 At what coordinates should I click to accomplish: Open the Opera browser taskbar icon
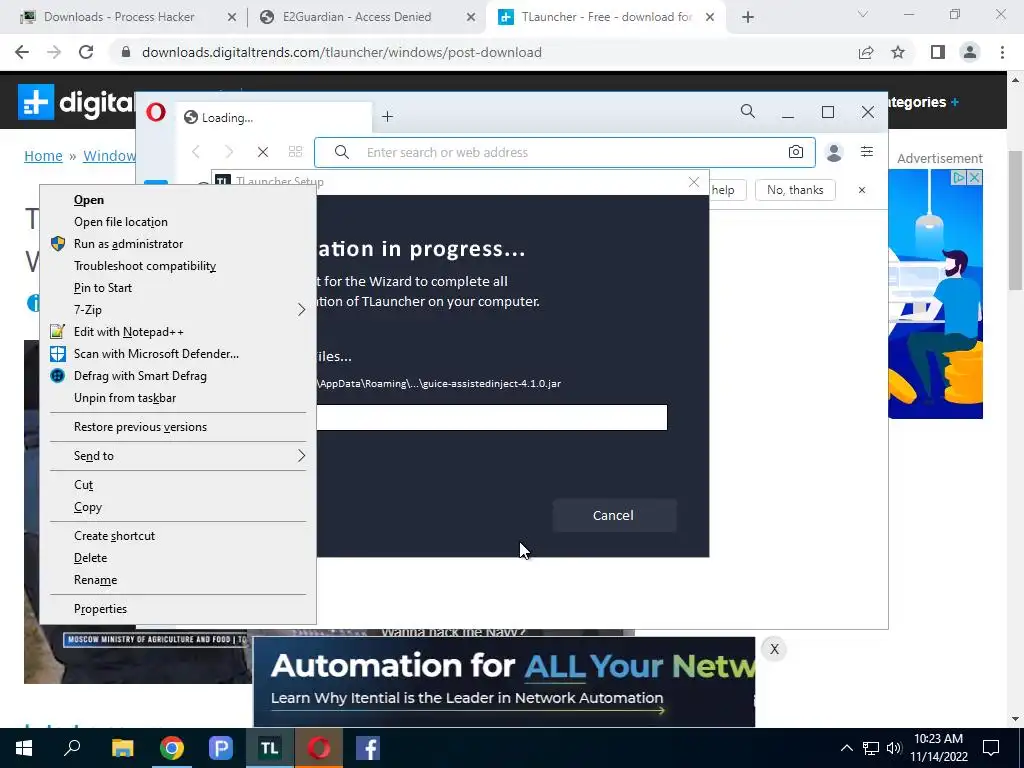point(319,748)
